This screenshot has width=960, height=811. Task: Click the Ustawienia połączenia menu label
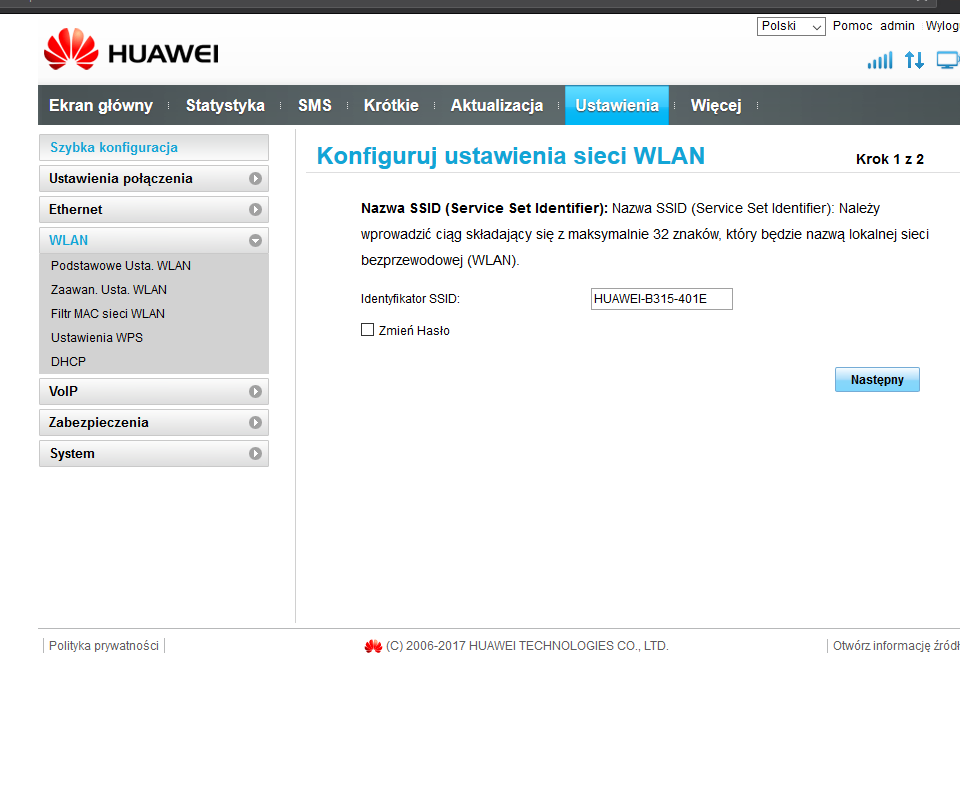point(121,179)
